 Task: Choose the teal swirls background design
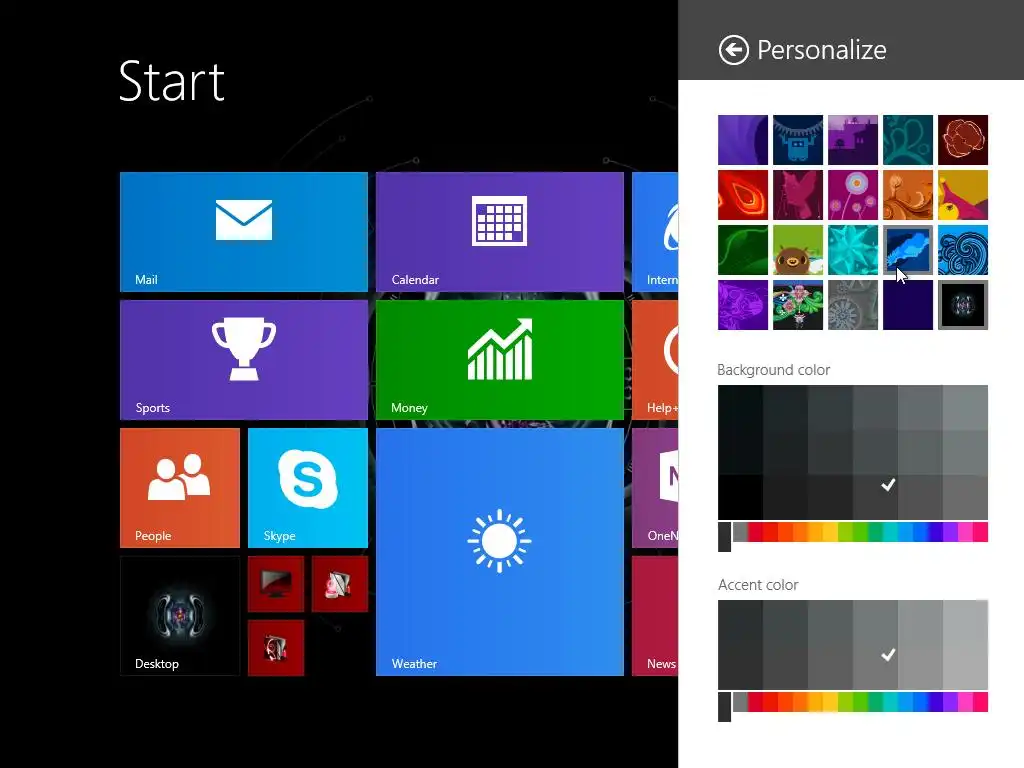click(908, 140)
